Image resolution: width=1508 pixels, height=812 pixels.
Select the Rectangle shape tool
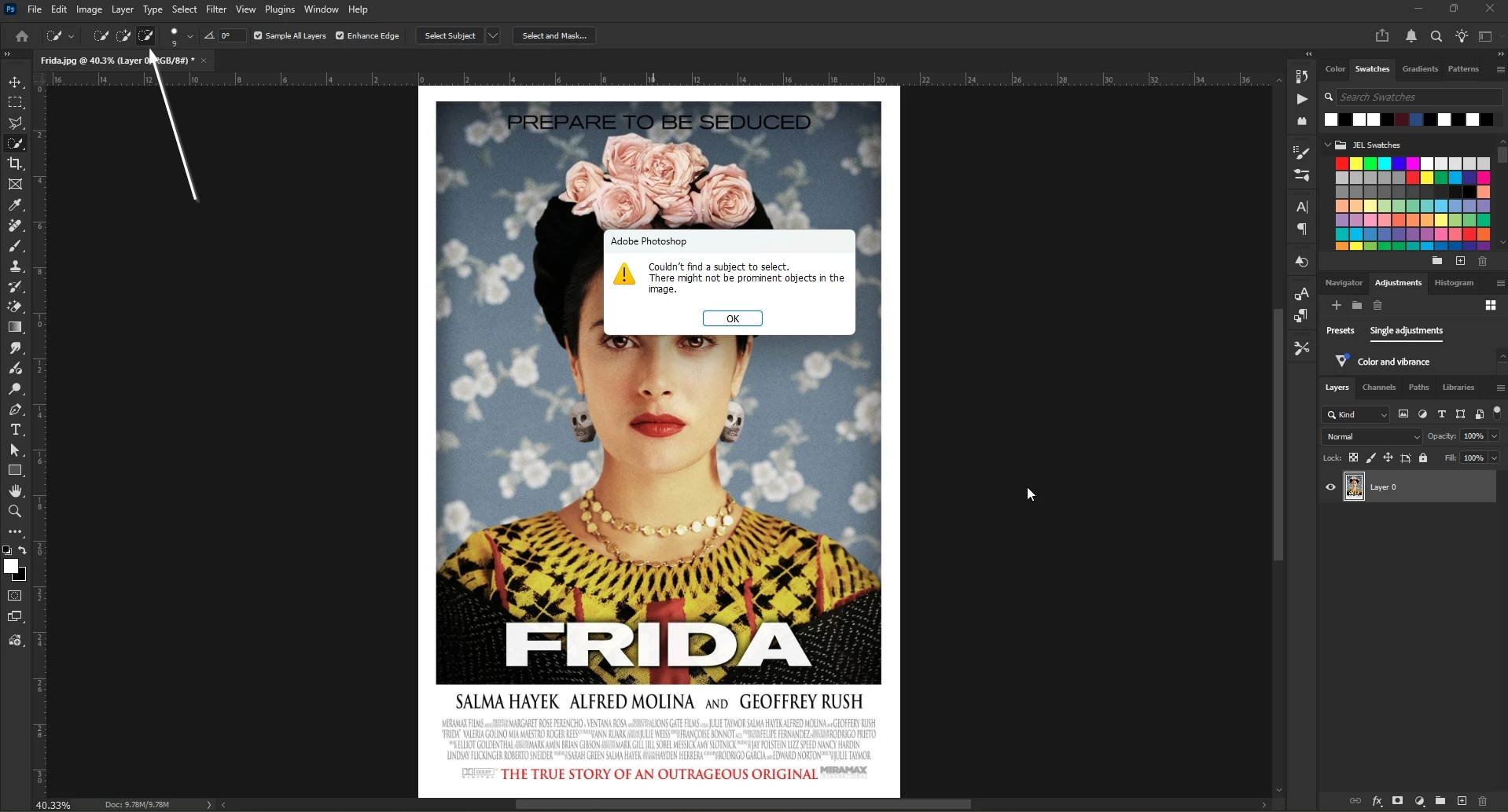[15, 470]
